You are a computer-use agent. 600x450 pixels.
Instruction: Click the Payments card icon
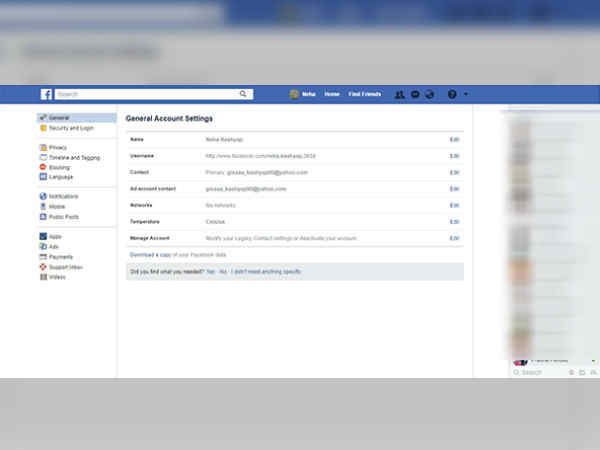coord(43,257)
